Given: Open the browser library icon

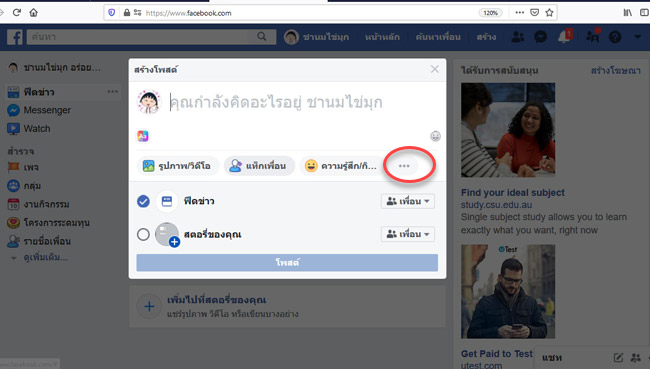Looking at the screenshot, I should [x=628, y=12].
